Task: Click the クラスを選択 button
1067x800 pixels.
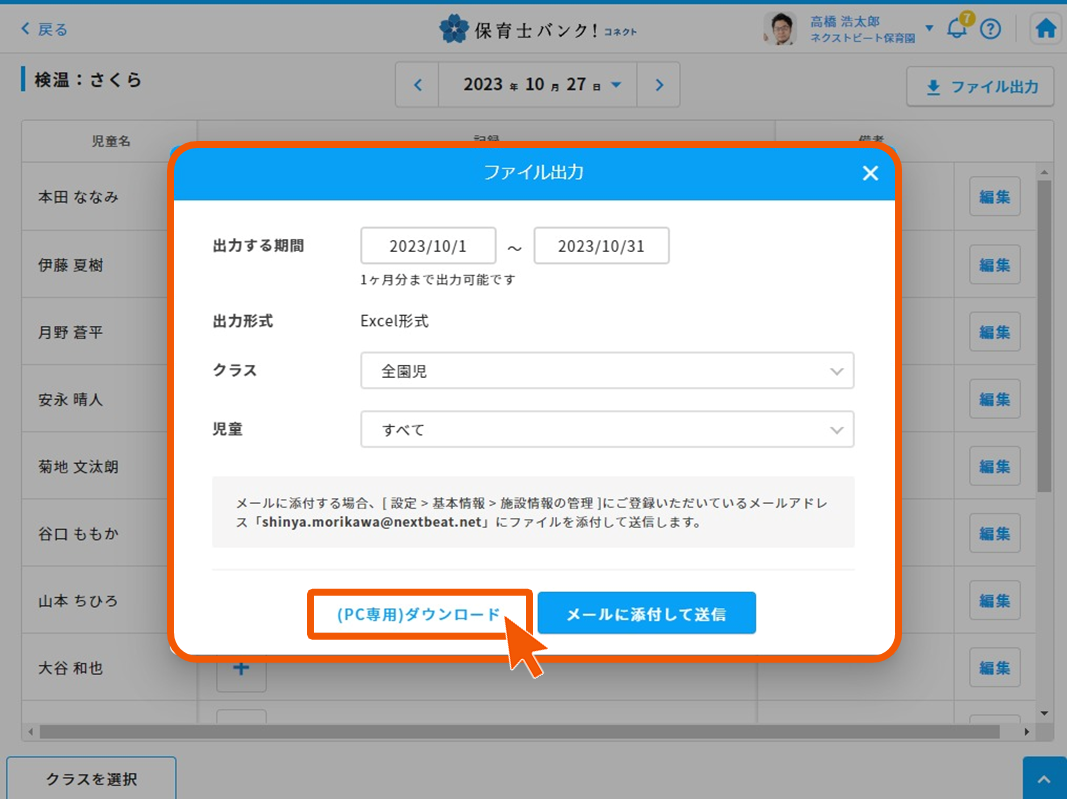Action: click(91, 779)
